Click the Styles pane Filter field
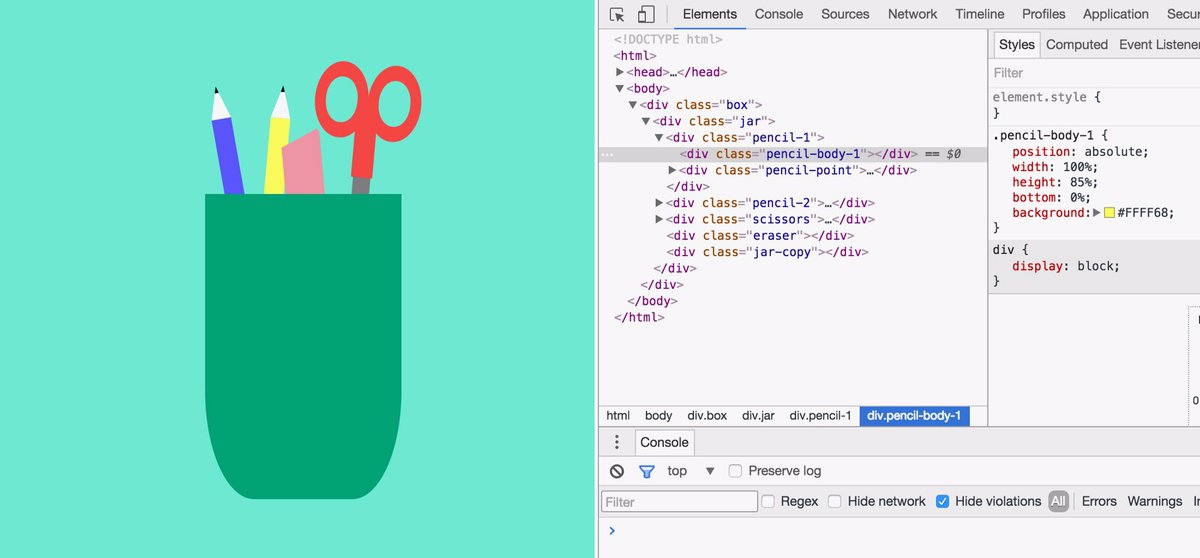The height and width of the screenshot is (558, 1200). coord(1095,73)
